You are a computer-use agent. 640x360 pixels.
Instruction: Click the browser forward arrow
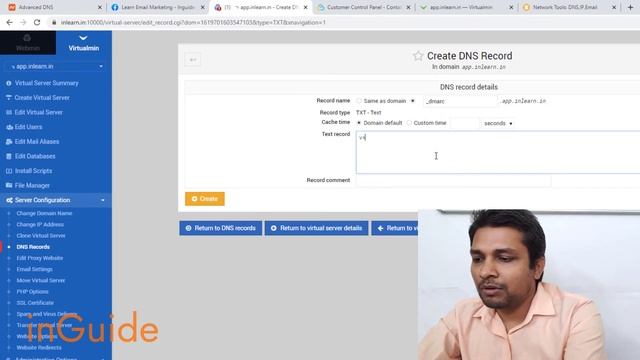[23, 22]
